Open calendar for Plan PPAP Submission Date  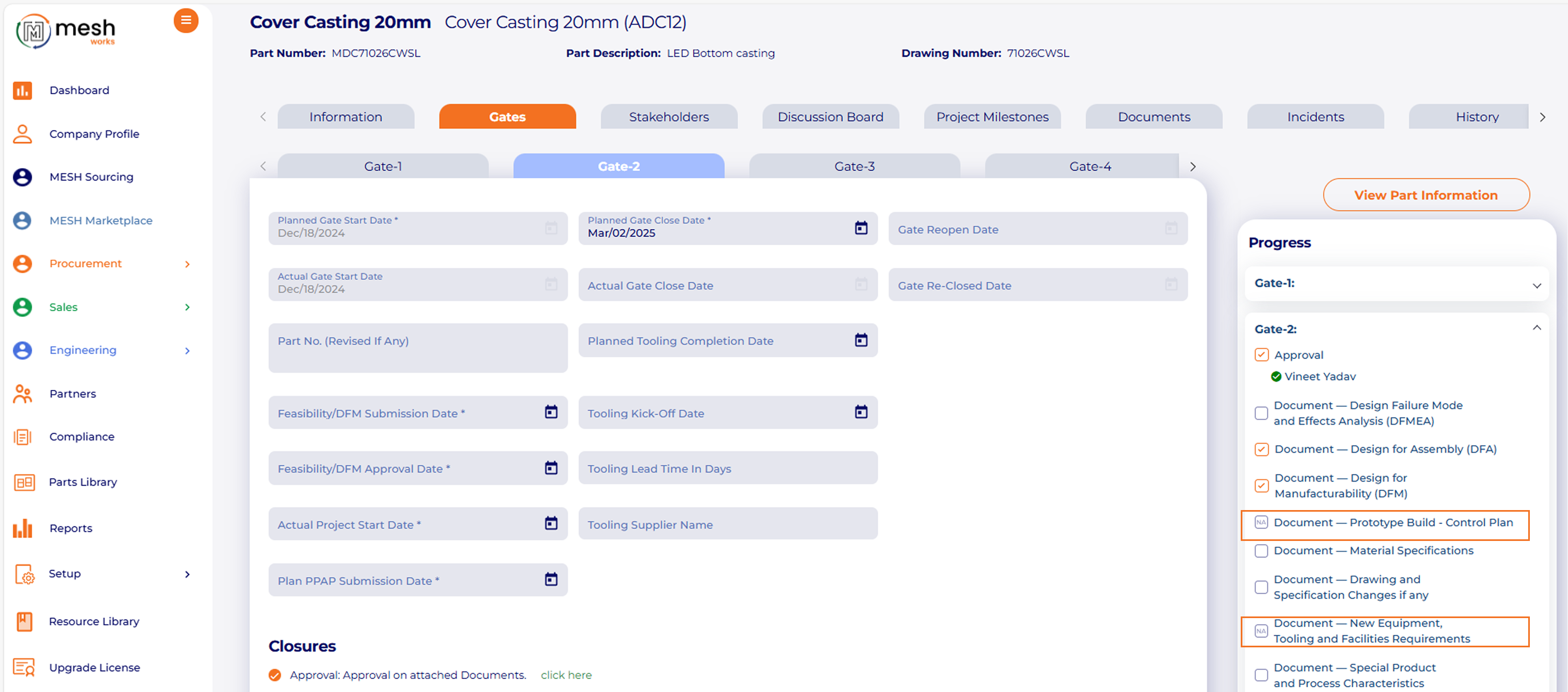[551, 580]
